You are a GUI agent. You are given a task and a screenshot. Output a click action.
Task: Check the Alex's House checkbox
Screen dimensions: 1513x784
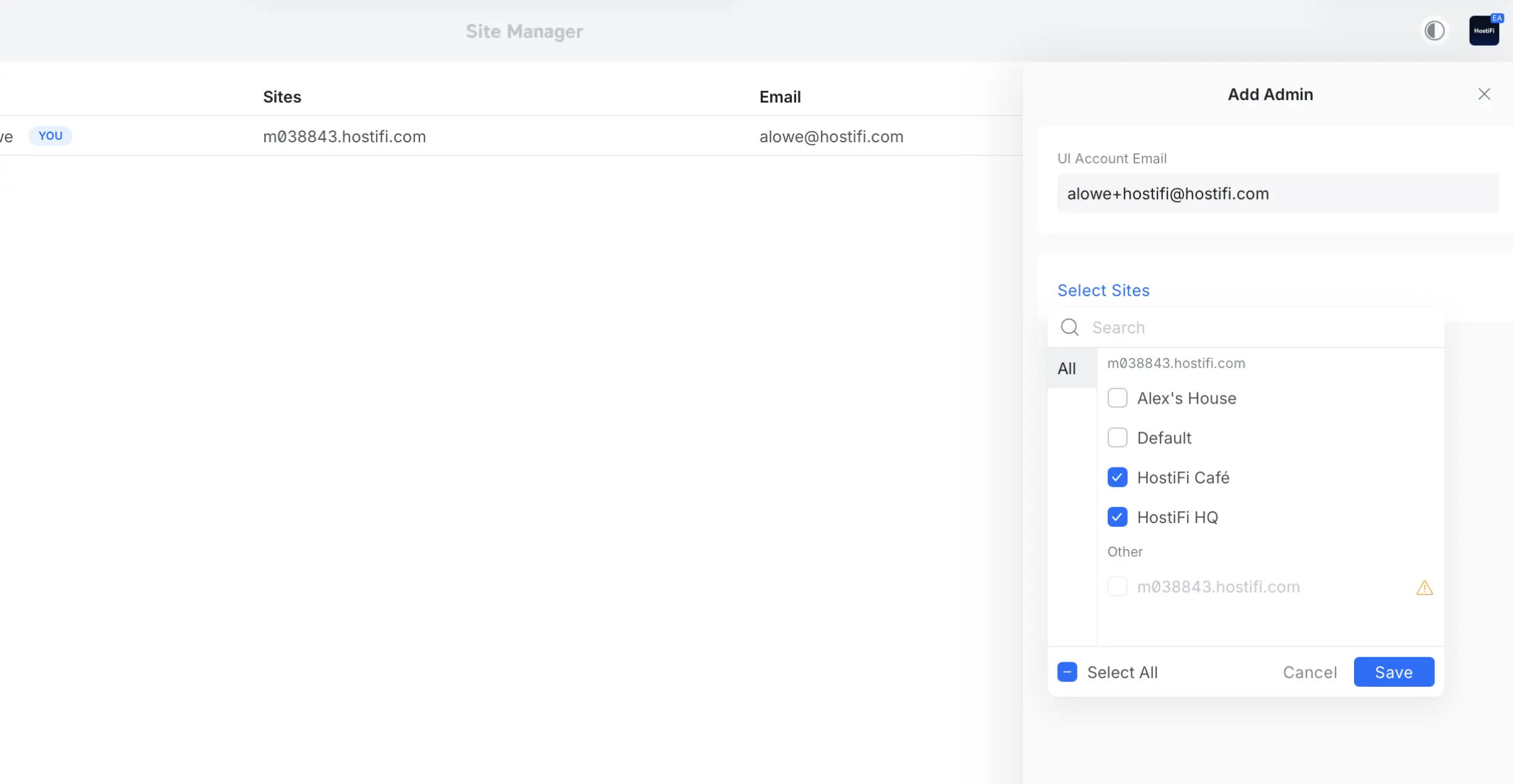tap(1117, 398)
